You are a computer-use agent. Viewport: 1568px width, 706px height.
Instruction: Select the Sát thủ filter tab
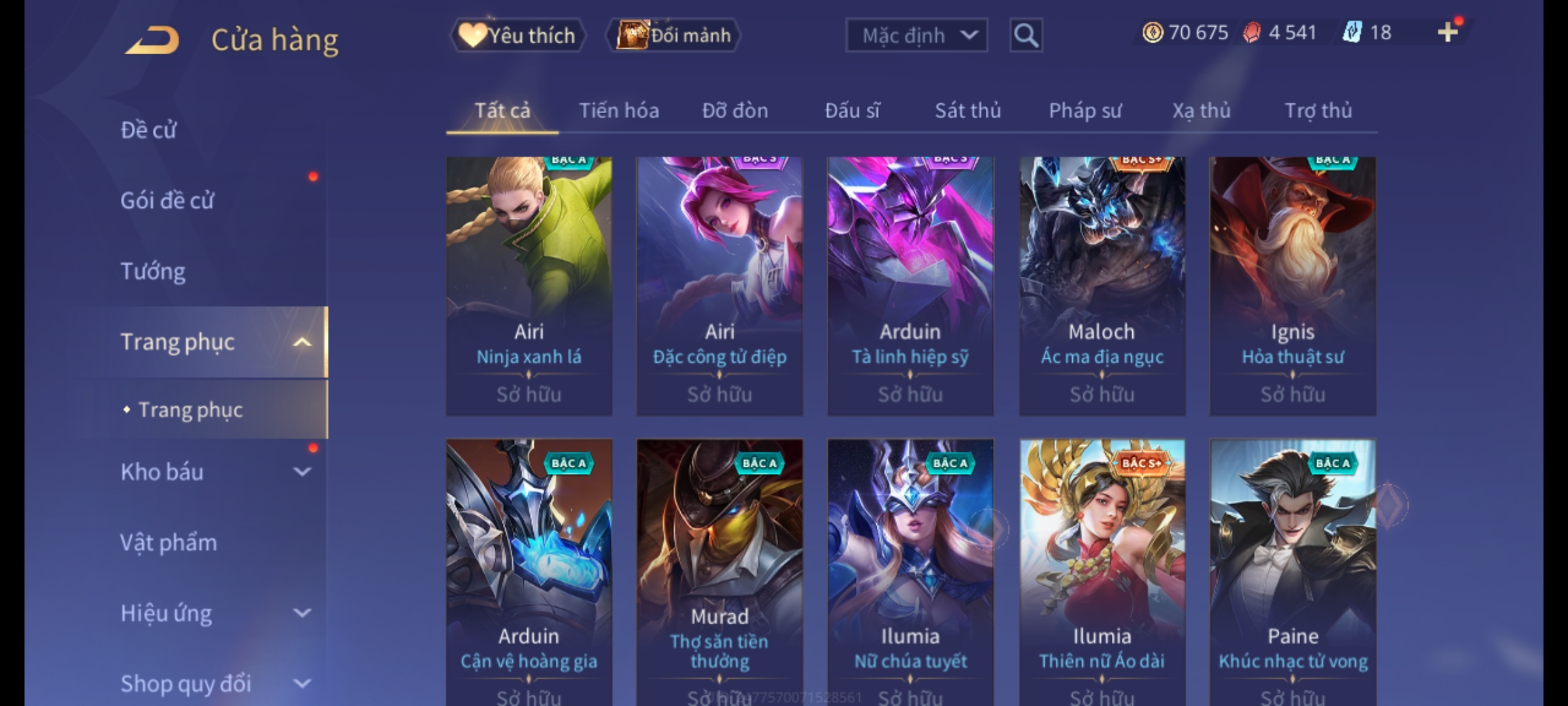968,110
